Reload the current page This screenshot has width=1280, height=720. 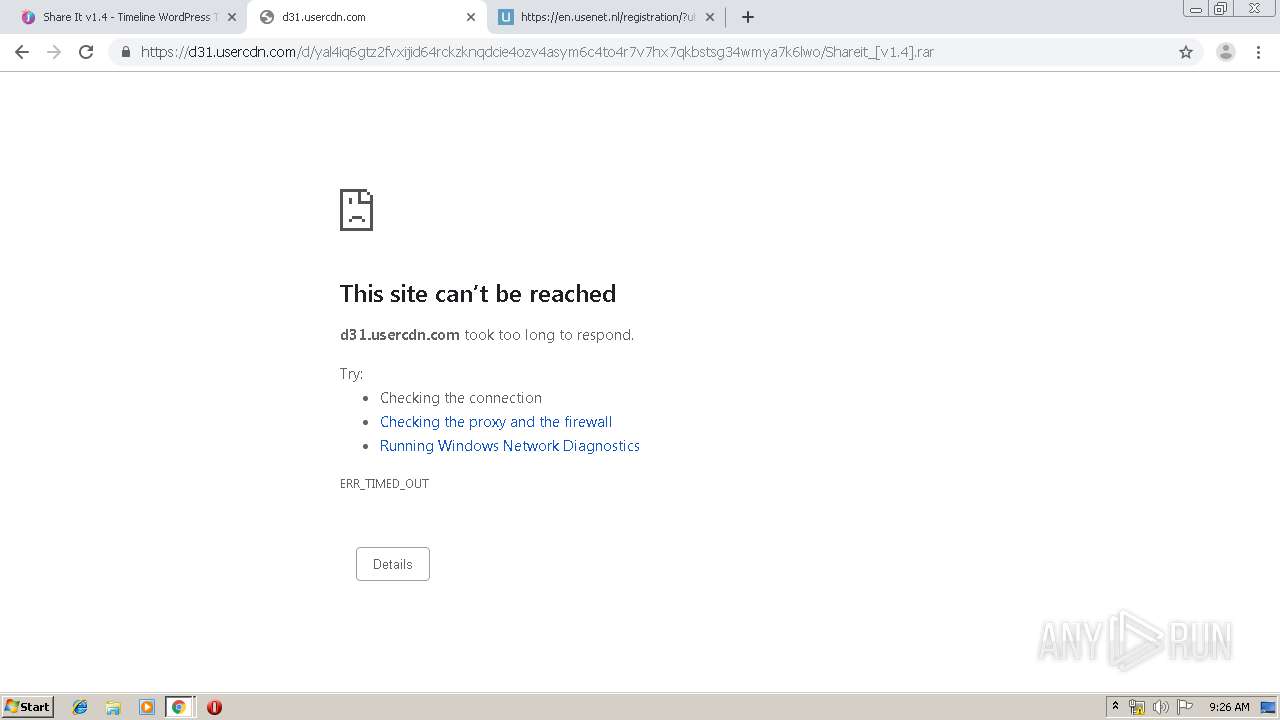click(86, 52)
